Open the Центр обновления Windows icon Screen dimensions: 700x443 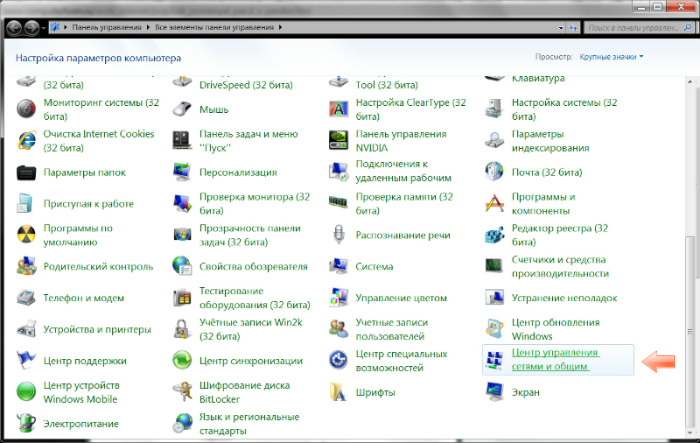coord(494,329)
